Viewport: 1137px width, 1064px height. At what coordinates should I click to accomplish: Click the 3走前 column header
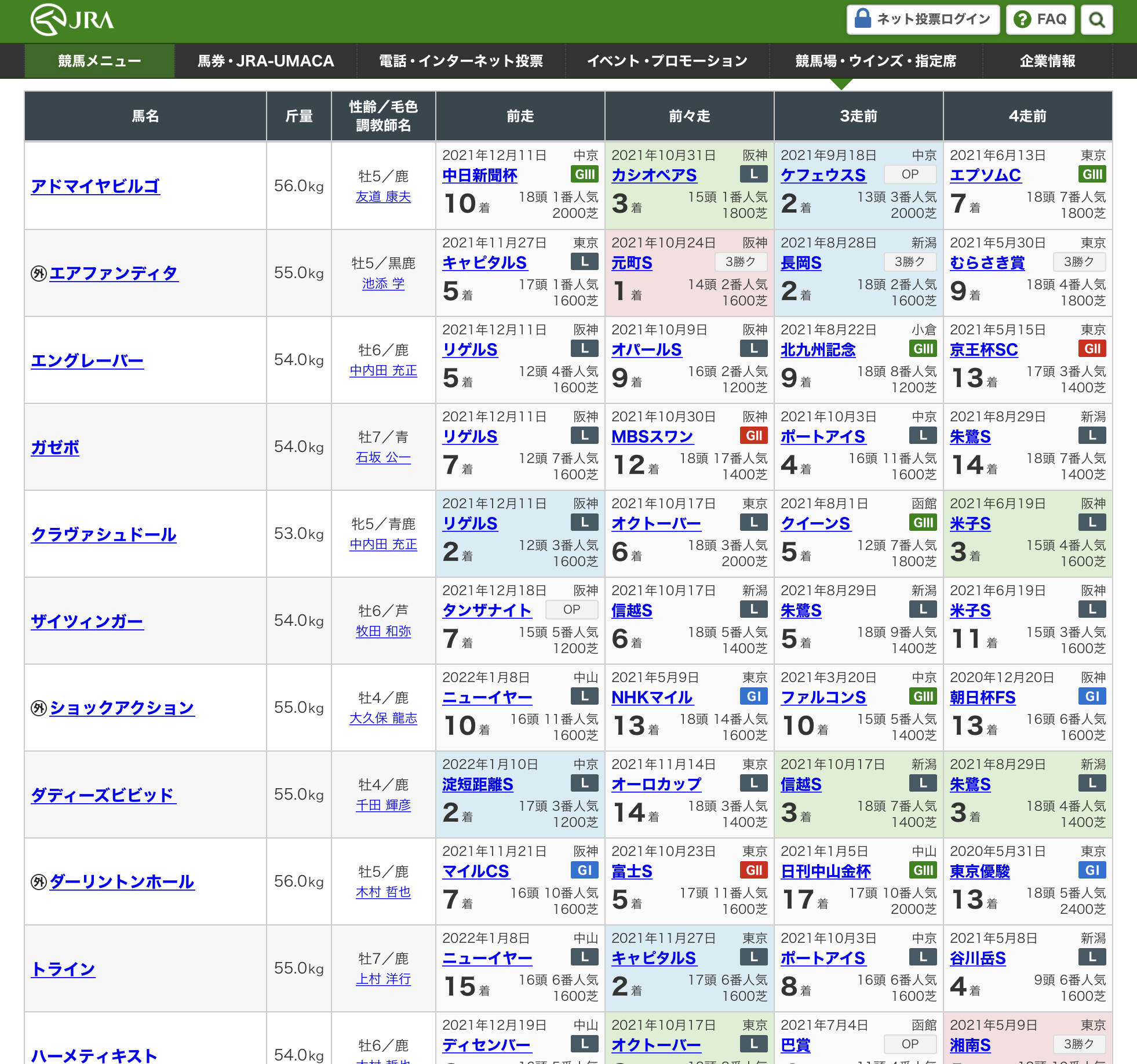click(x=858, y=116)
